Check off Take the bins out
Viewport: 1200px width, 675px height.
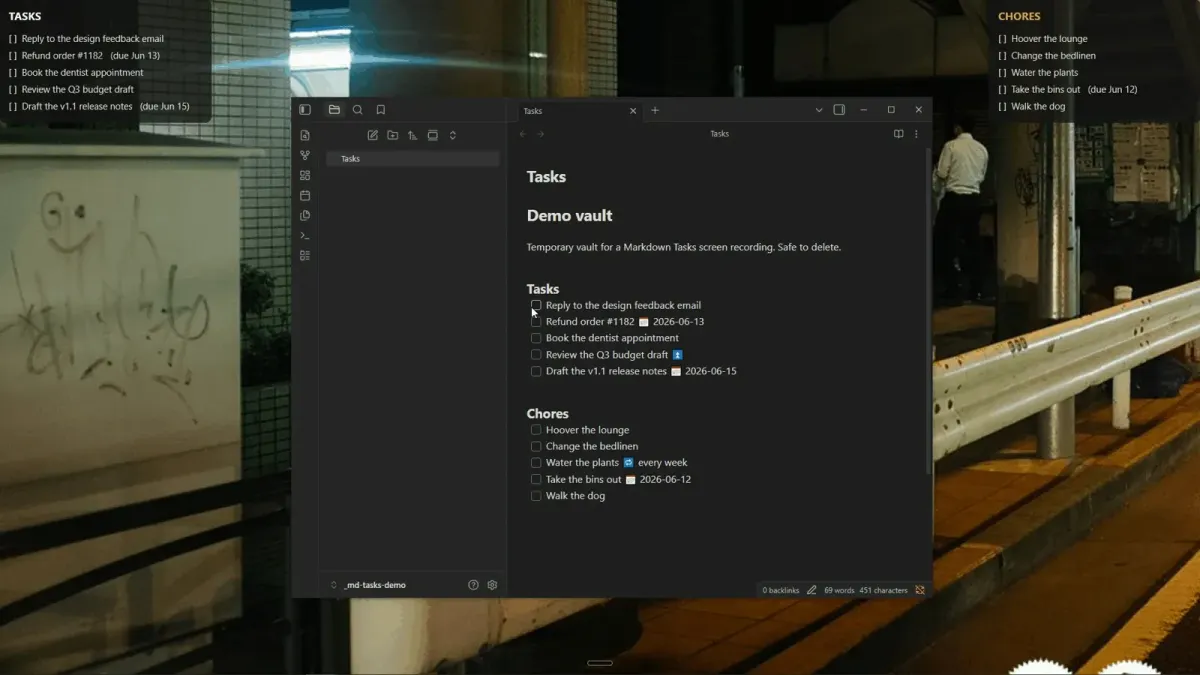click(x=536, y=479)
